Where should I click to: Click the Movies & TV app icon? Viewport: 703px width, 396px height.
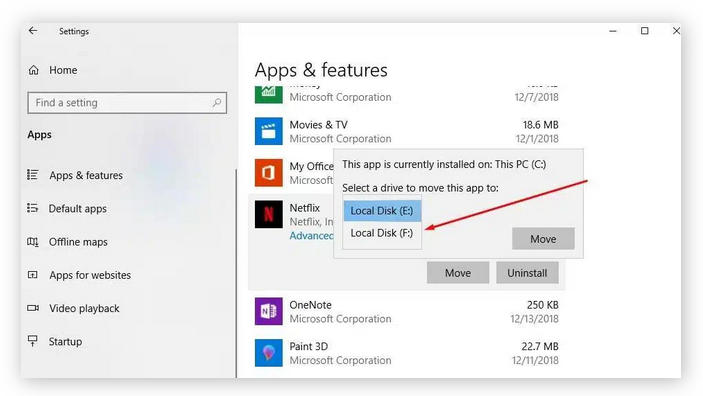tap(269, 131)
